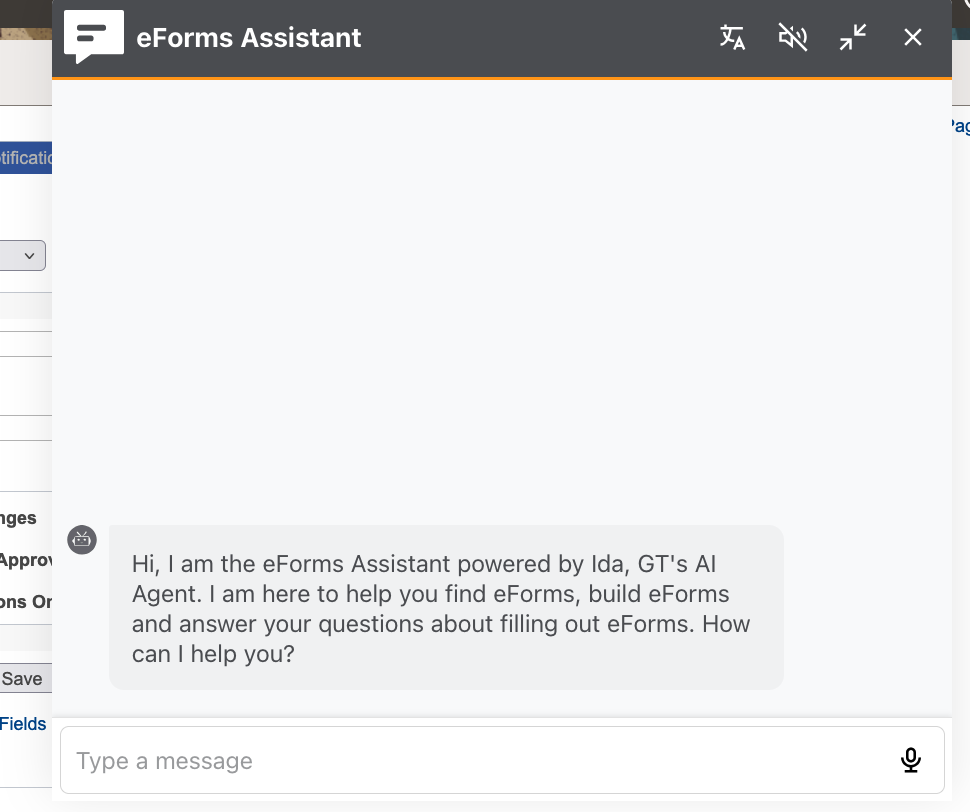Focus the 'Type a message' field
The height and width of the screenshot is (812, 970).
502,760
